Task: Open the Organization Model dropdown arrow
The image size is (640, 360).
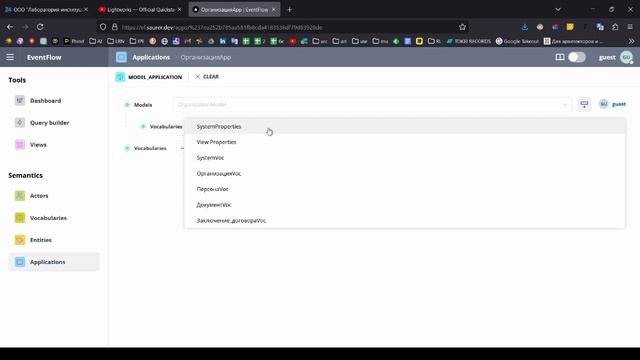Action: 565,105
